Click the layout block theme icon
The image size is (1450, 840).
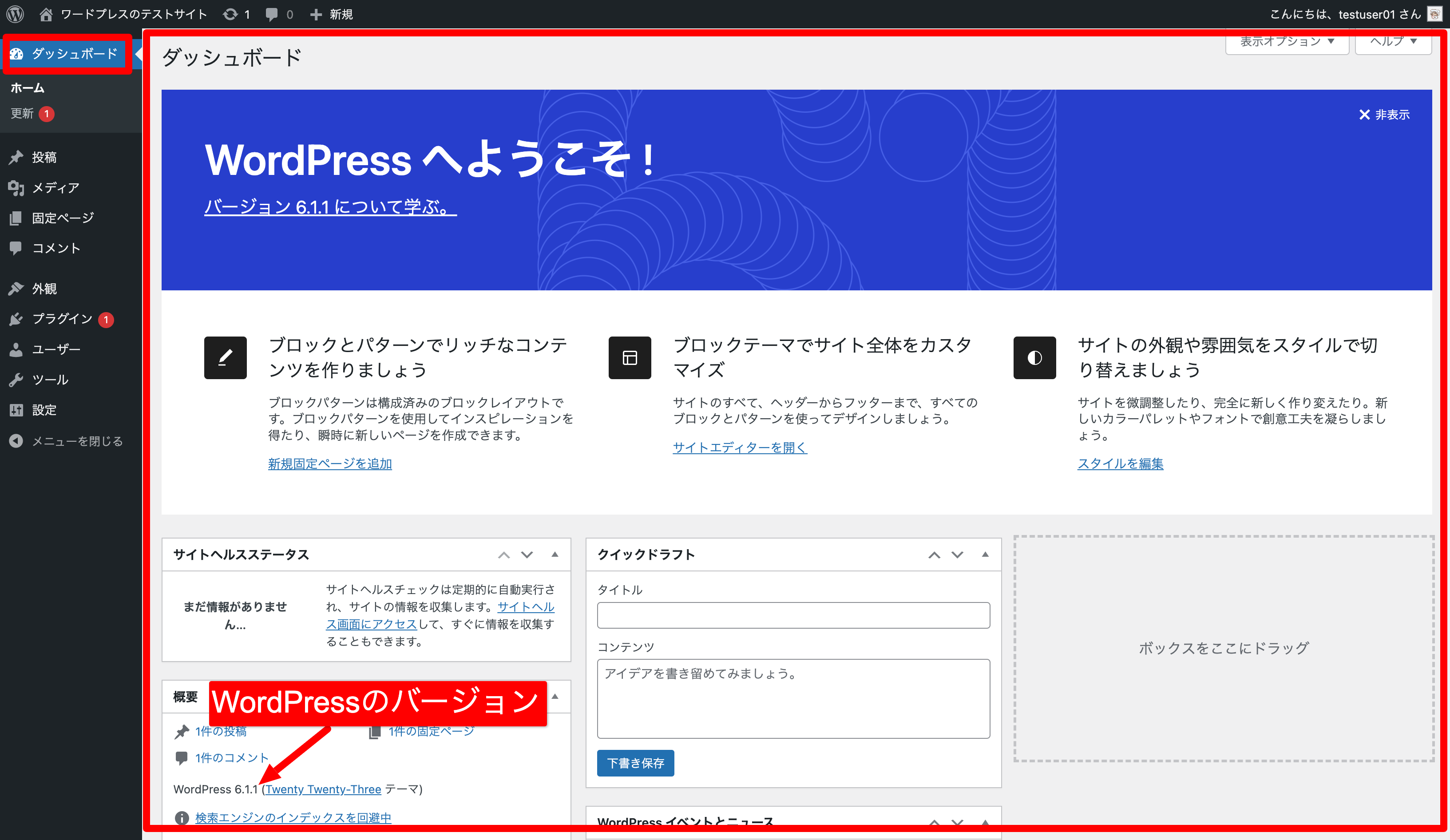(630, 357)
